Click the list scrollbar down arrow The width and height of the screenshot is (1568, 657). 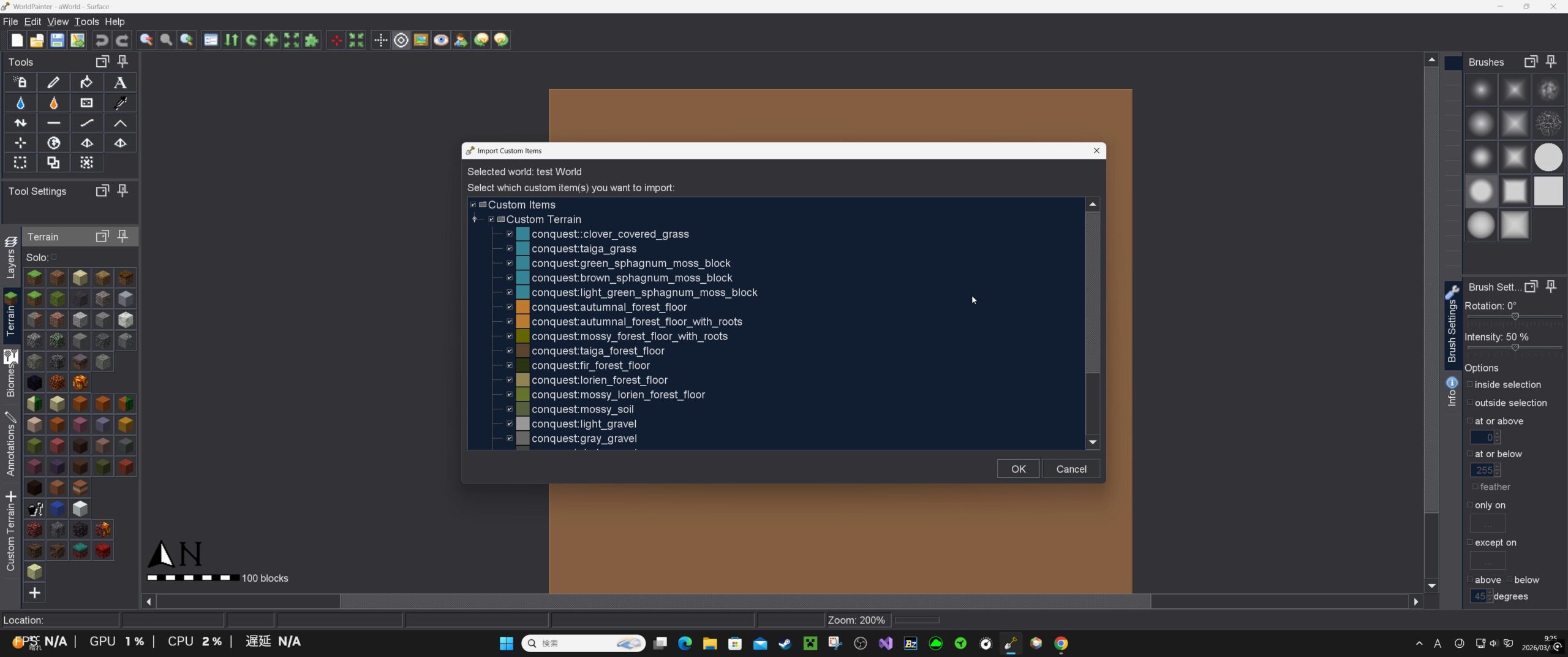tap(1092, 442)
